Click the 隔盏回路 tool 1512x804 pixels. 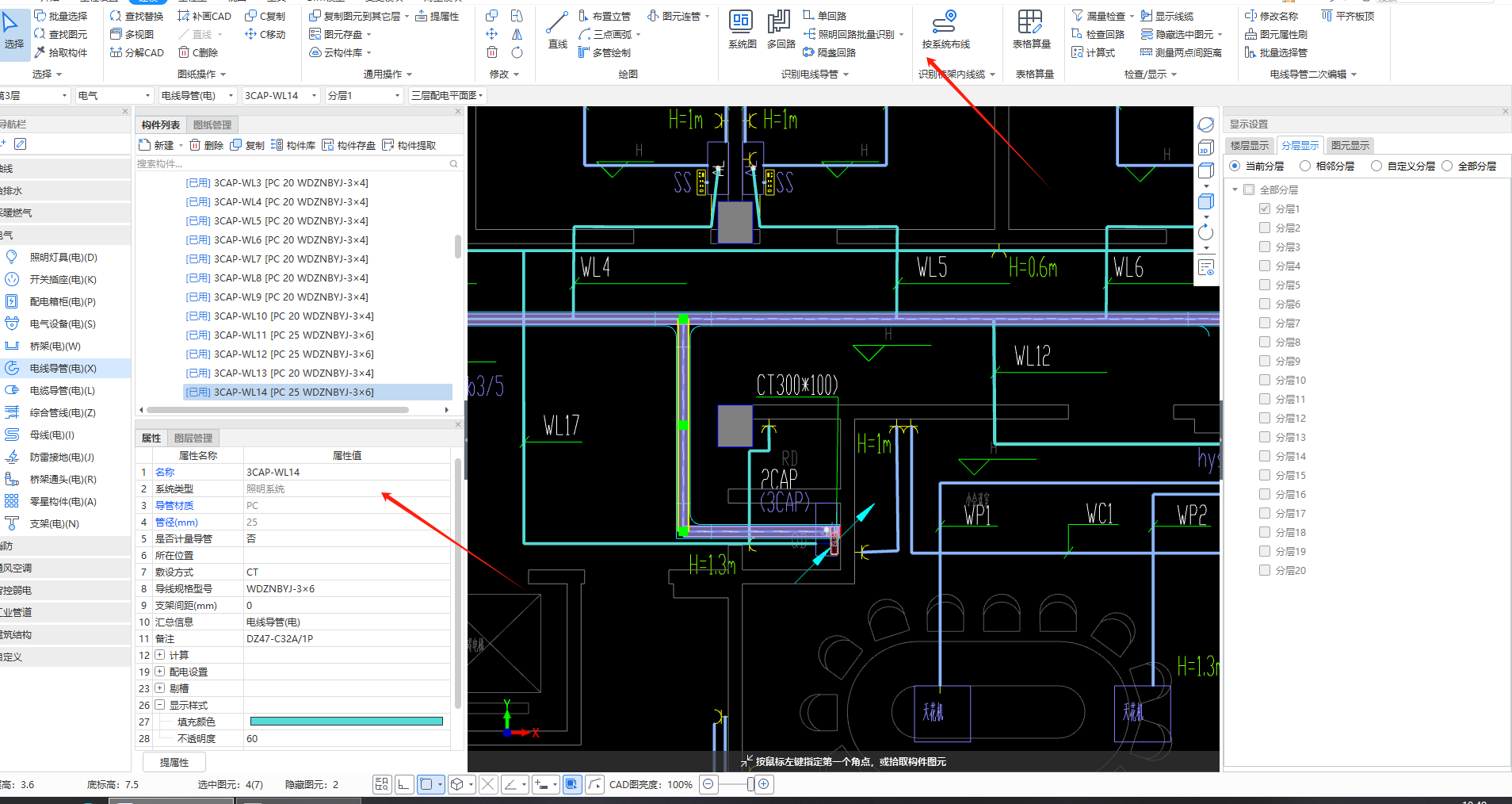(x=829, y=52)
